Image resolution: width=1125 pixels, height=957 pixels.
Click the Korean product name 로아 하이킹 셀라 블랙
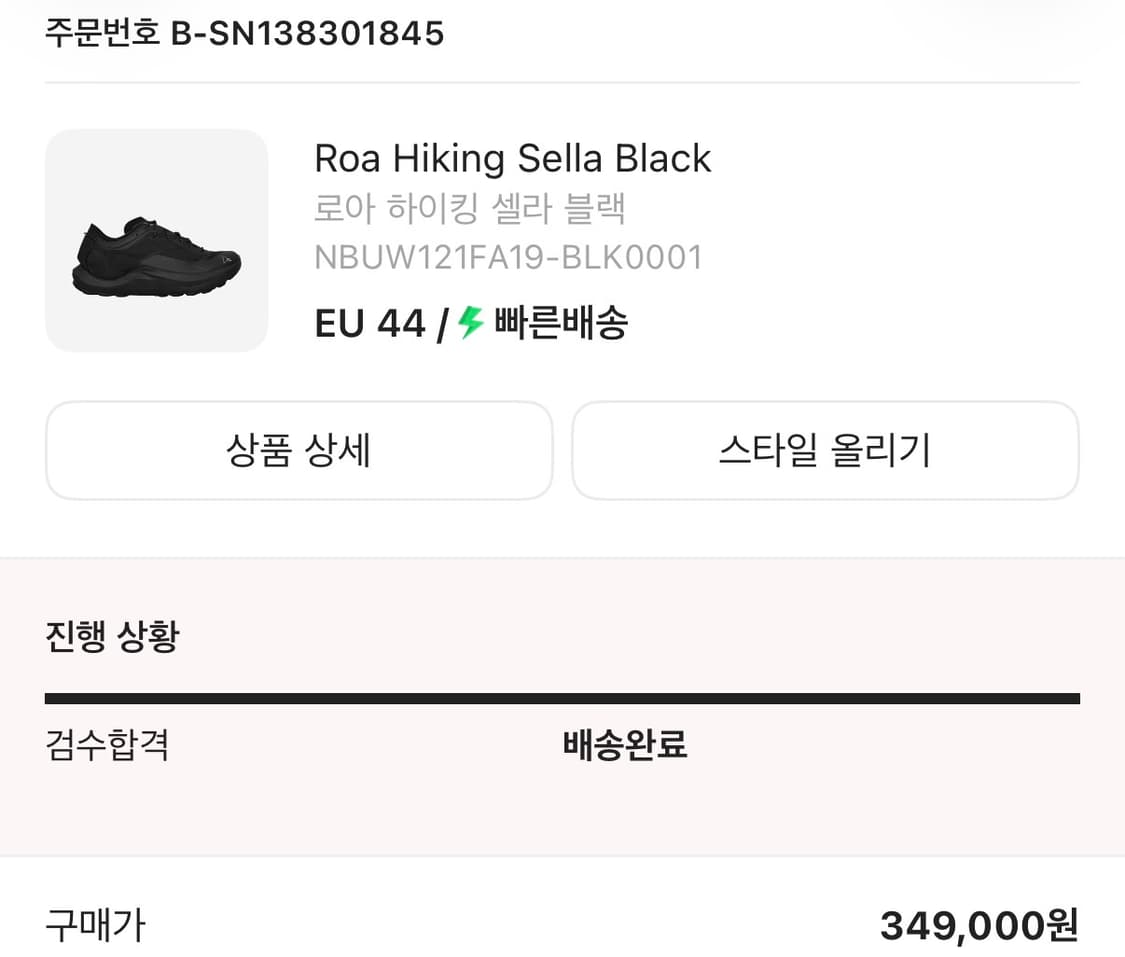[470, 208]
